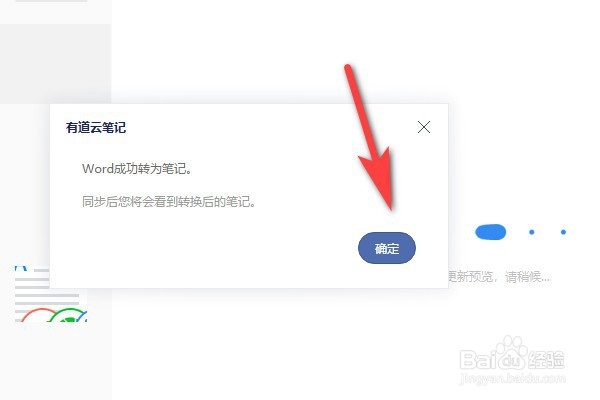600x400 pixels.
Task: Click the blue letter atop the thumbnail
Action: tap(21, 268)
